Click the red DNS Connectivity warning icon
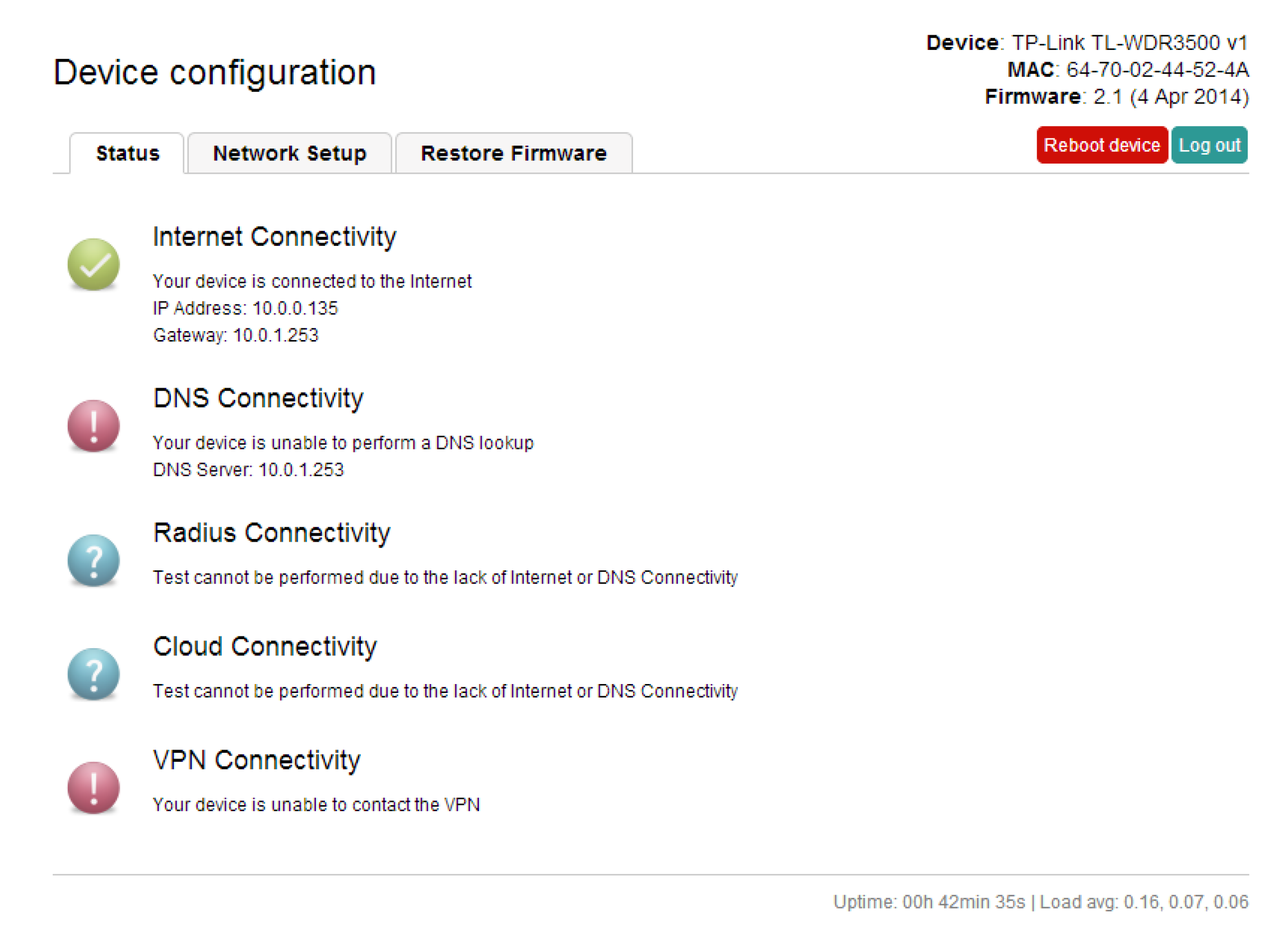The image size is (1288, 935). [x=94, y=426]
